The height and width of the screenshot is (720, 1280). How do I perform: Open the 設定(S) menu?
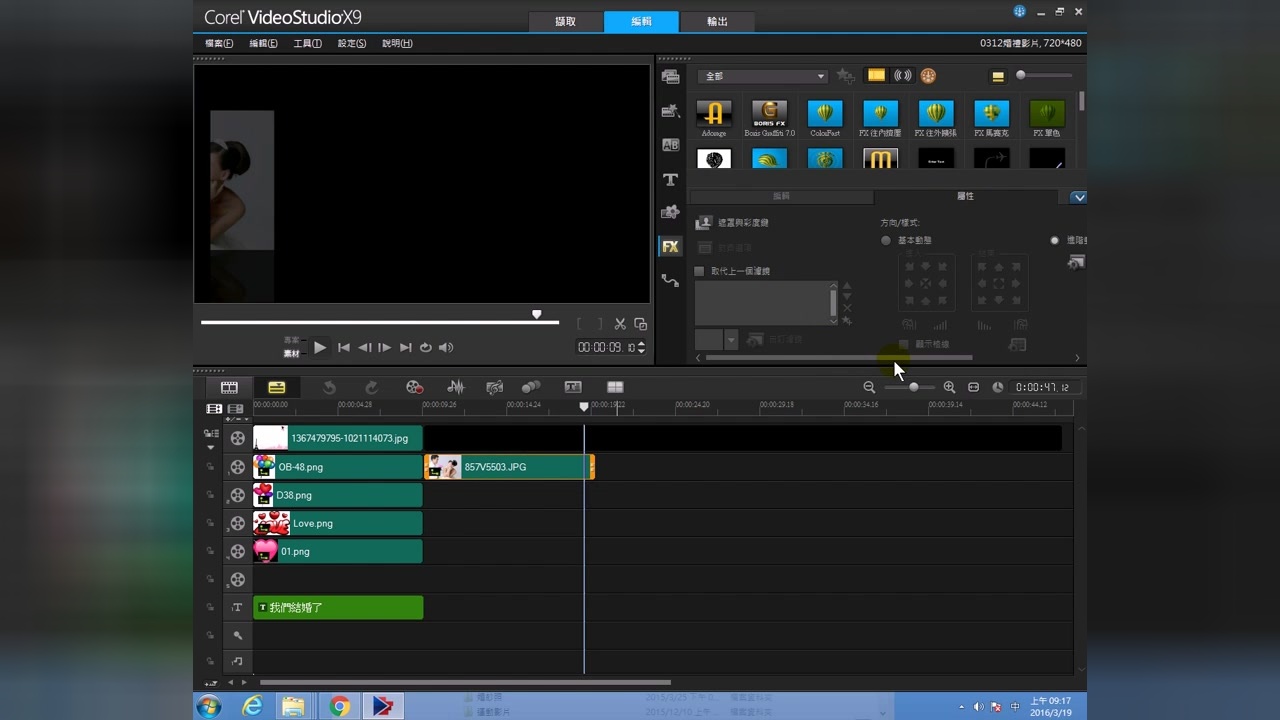pyautogui.click(x=352, y=44)
